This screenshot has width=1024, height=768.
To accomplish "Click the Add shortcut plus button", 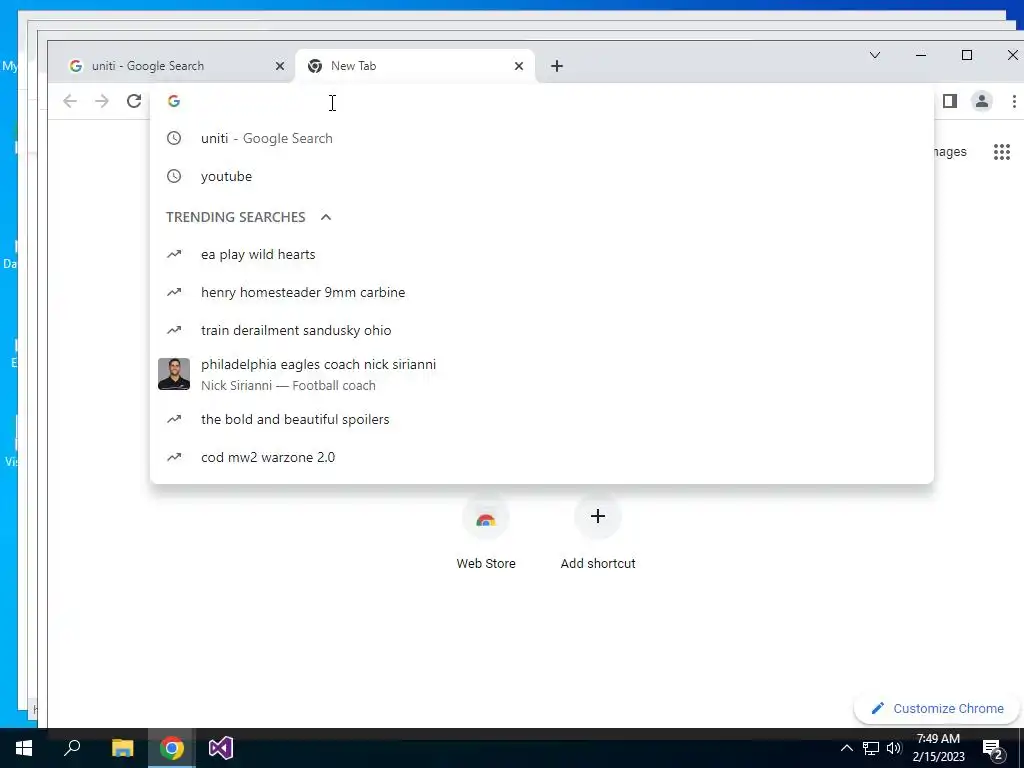I will point(598,517).
